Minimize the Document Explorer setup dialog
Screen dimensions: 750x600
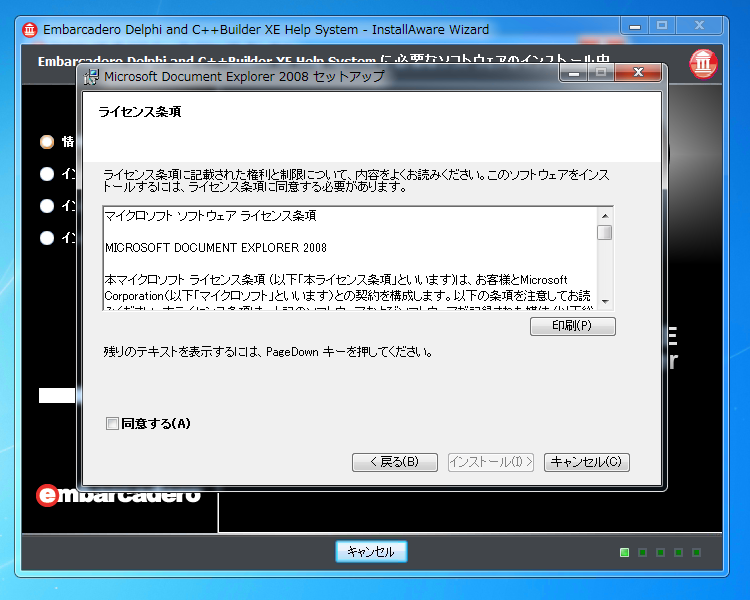coord(574,72)
